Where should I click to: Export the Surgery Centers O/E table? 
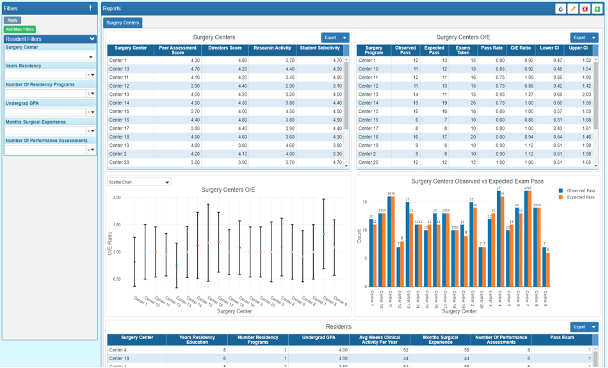coord(579,38)
